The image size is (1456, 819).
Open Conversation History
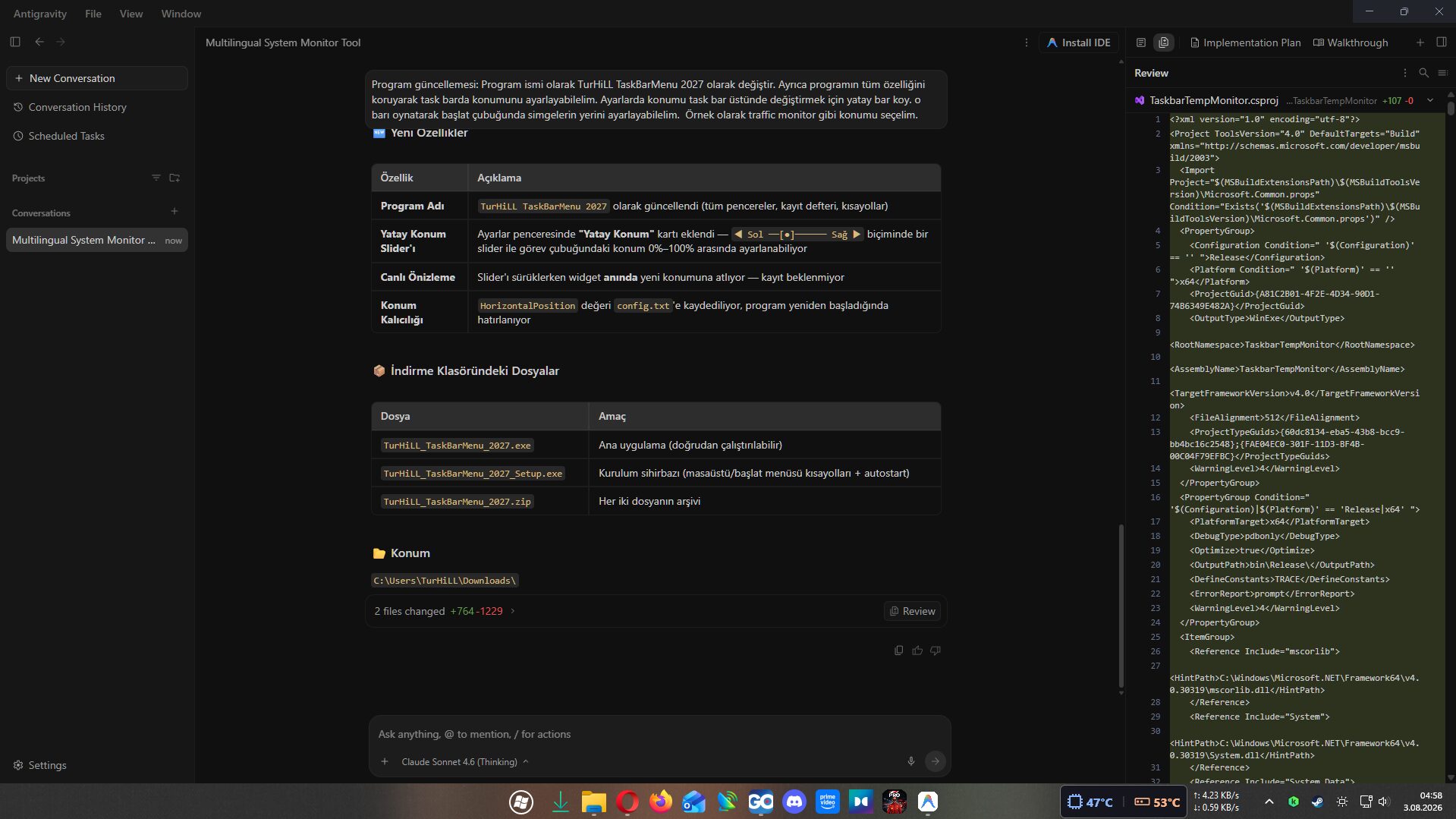pos(77,107)
